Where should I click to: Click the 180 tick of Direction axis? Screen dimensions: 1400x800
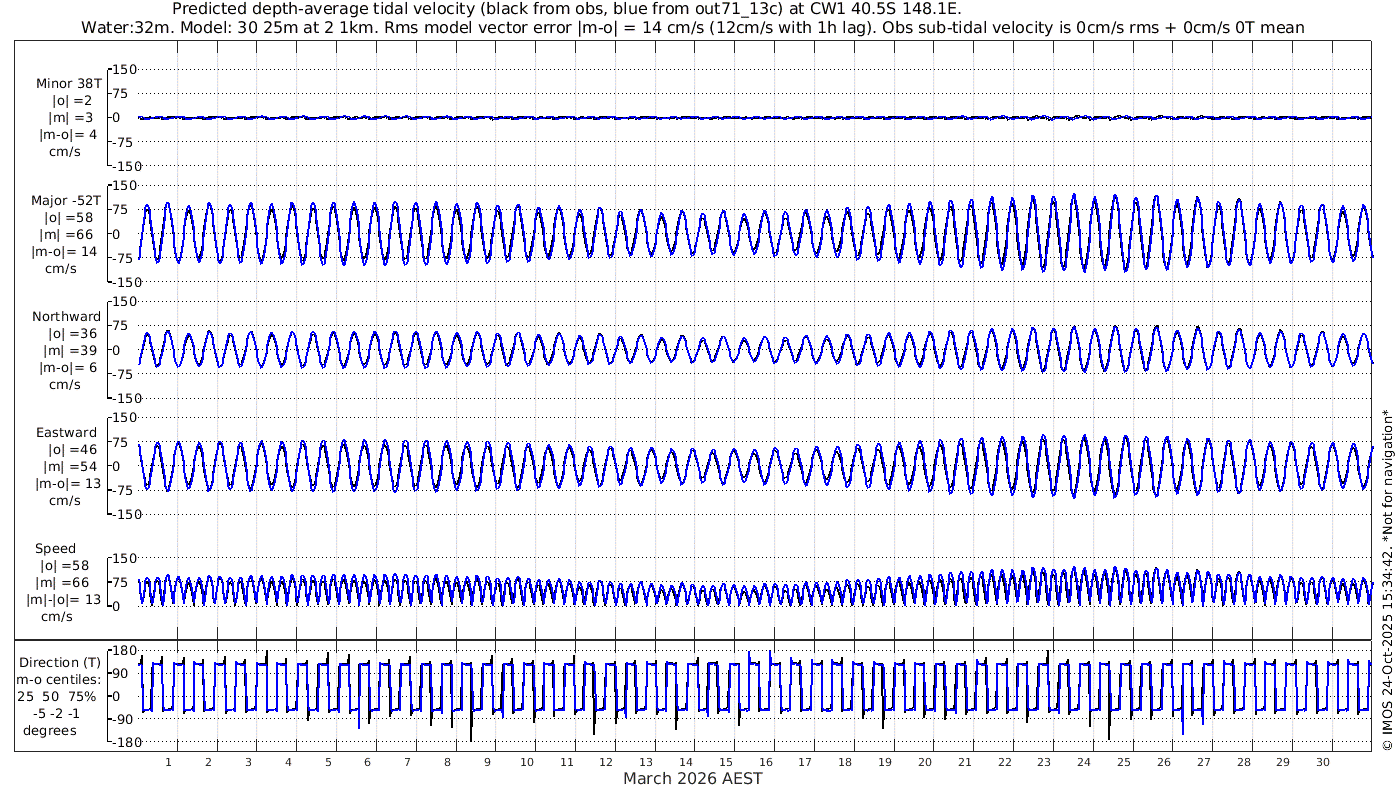124,650
